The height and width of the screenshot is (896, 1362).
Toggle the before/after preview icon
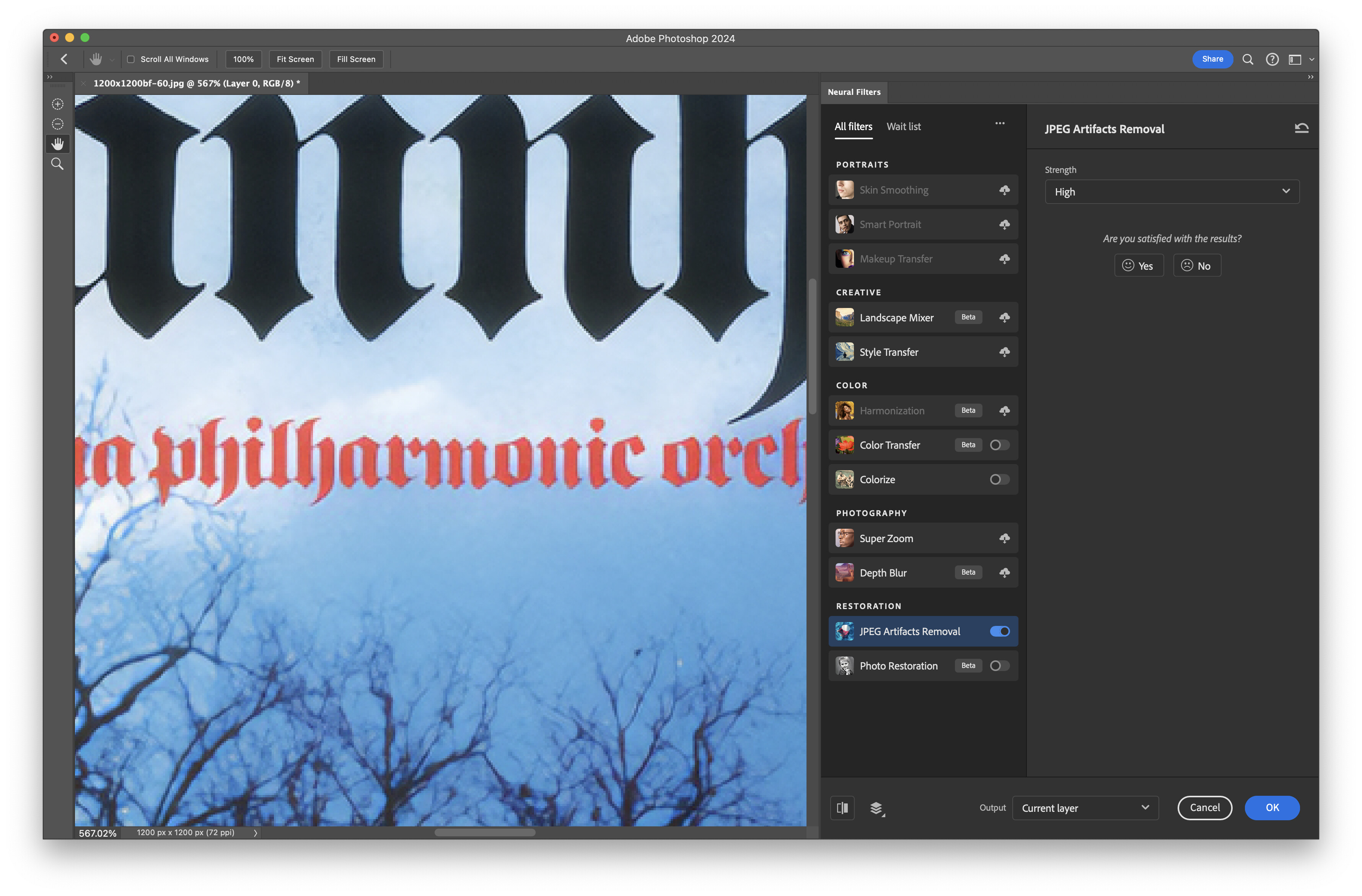tap(842, 808)
